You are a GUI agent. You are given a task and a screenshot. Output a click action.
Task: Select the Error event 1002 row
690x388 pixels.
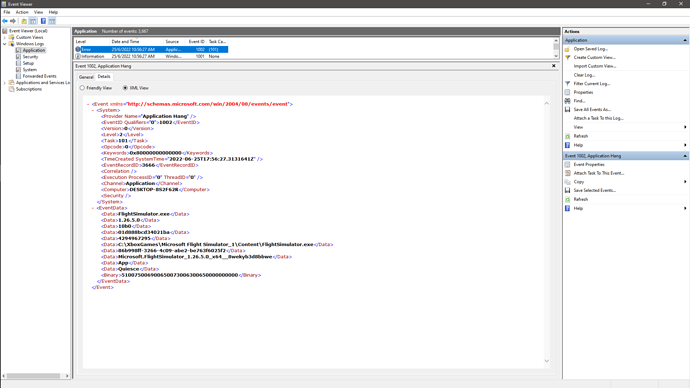tap(151, 50)
